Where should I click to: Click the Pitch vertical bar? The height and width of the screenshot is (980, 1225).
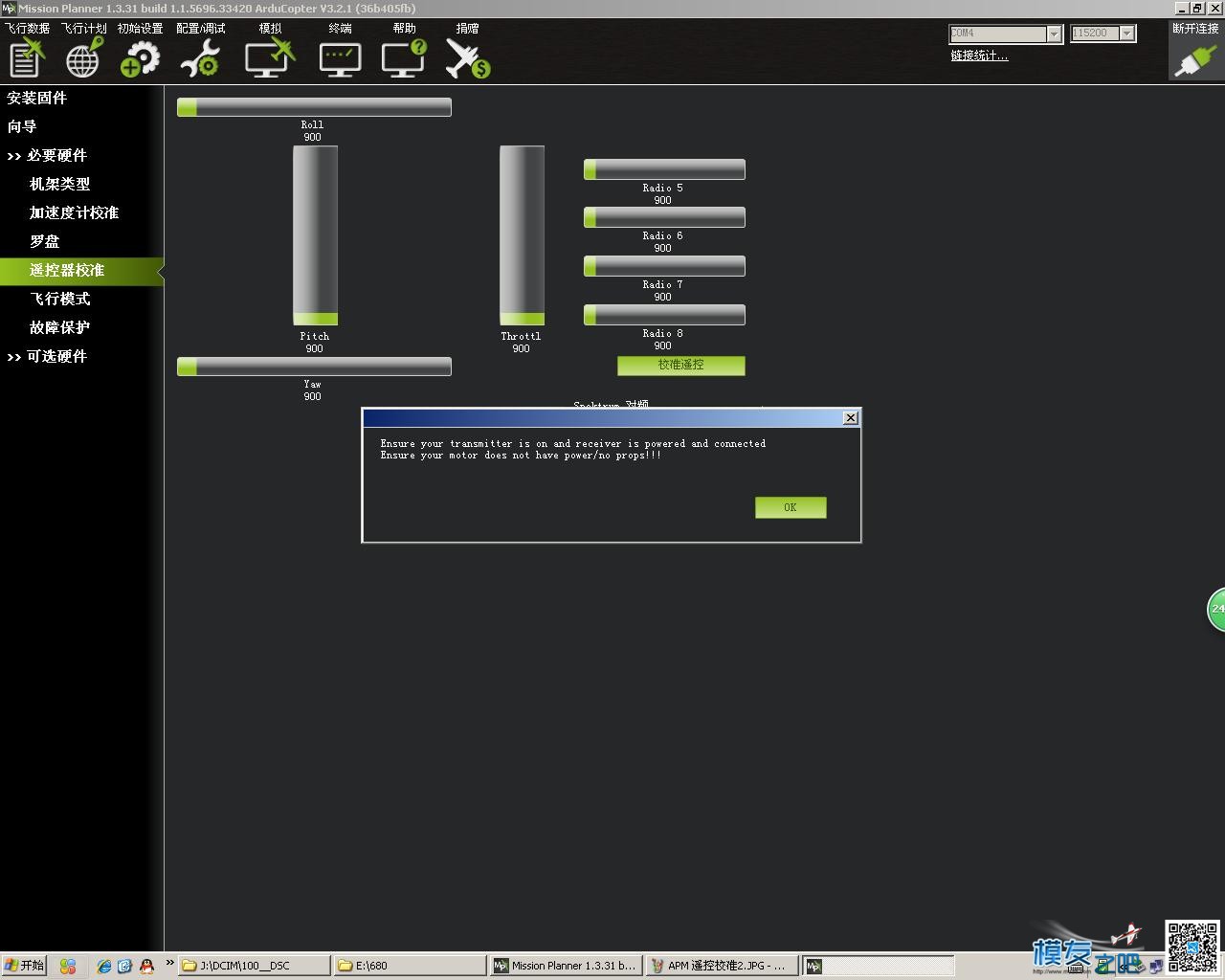pyautogui.click(x=315, y=235)
